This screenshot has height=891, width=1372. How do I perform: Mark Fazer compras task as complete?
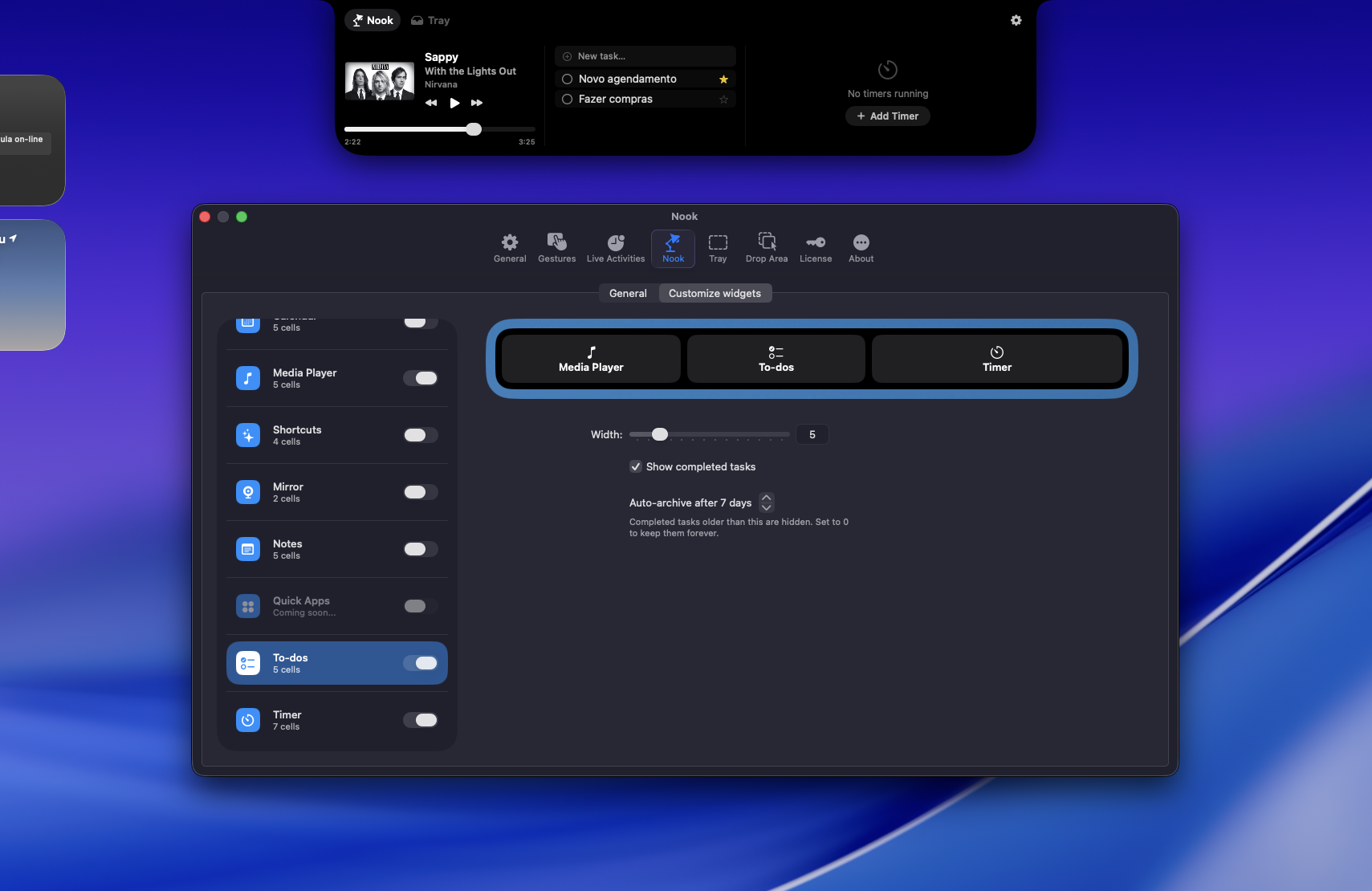[567, 99]
